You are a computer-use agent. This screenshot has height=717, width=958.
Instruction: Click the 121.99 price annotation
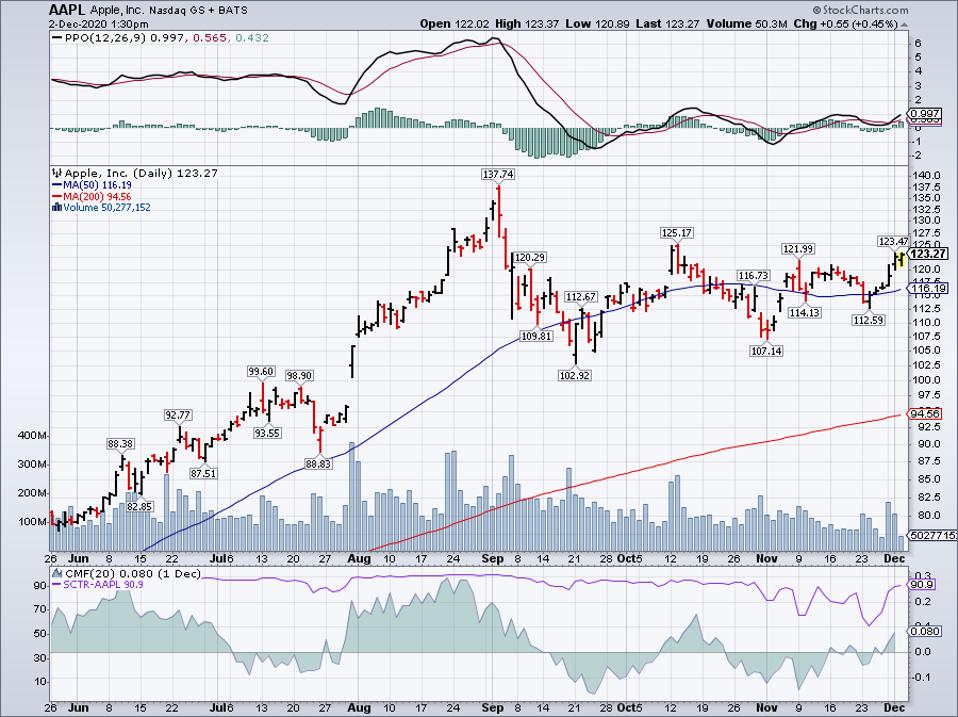(x=799, y=249)
